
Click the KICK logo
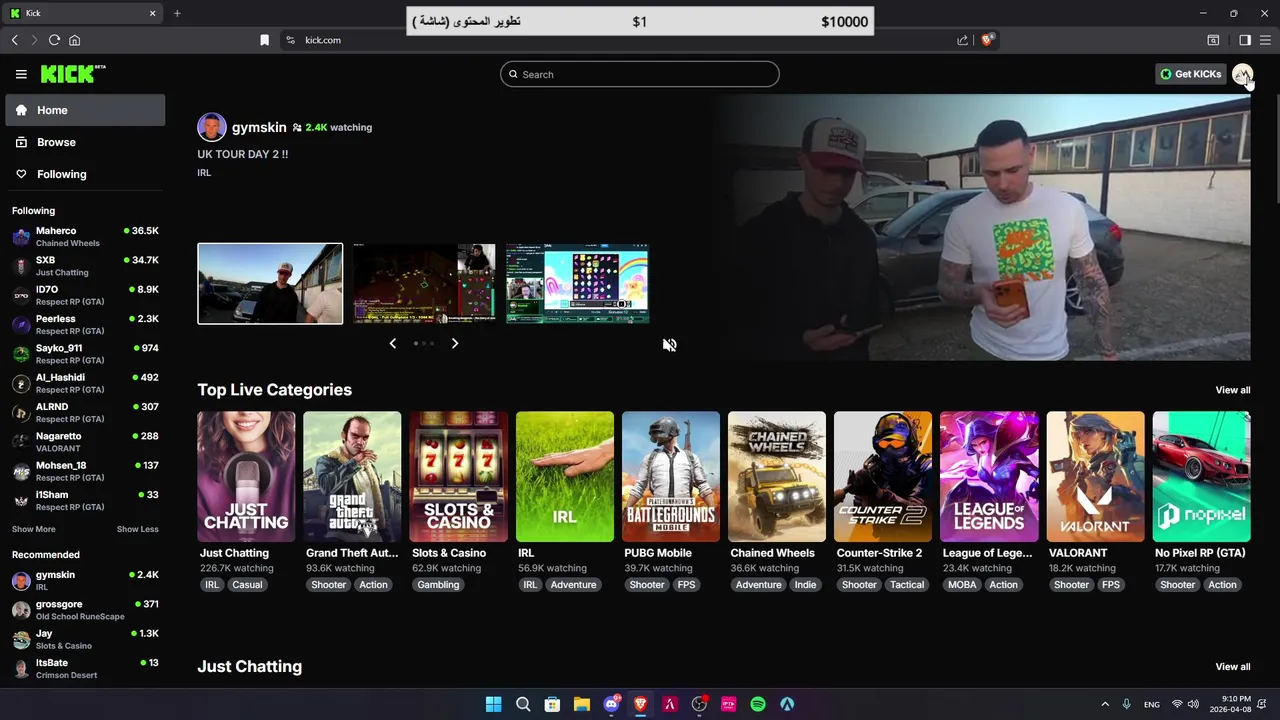(x=73, y=74)
